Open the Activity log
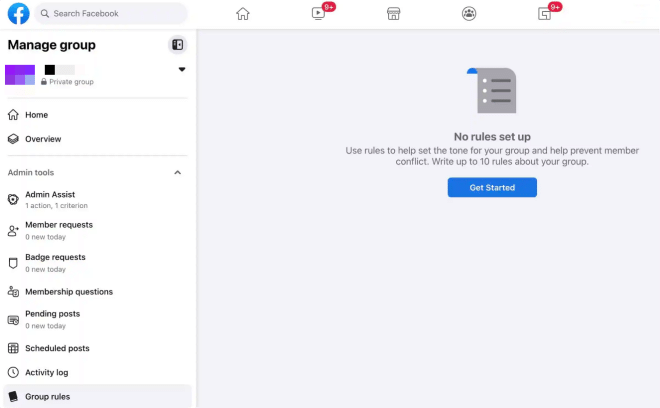Screen dimensions: 660x408 pos(97,372)
